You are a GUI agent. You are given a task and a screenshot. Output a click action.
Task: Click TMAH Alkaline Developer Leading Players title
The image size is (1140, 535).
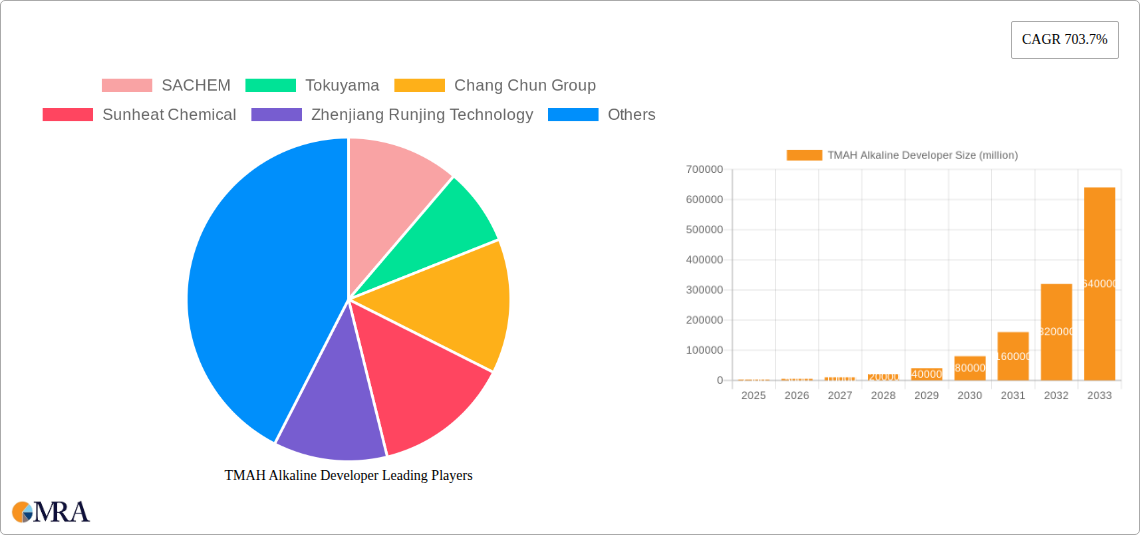(348, 476)
